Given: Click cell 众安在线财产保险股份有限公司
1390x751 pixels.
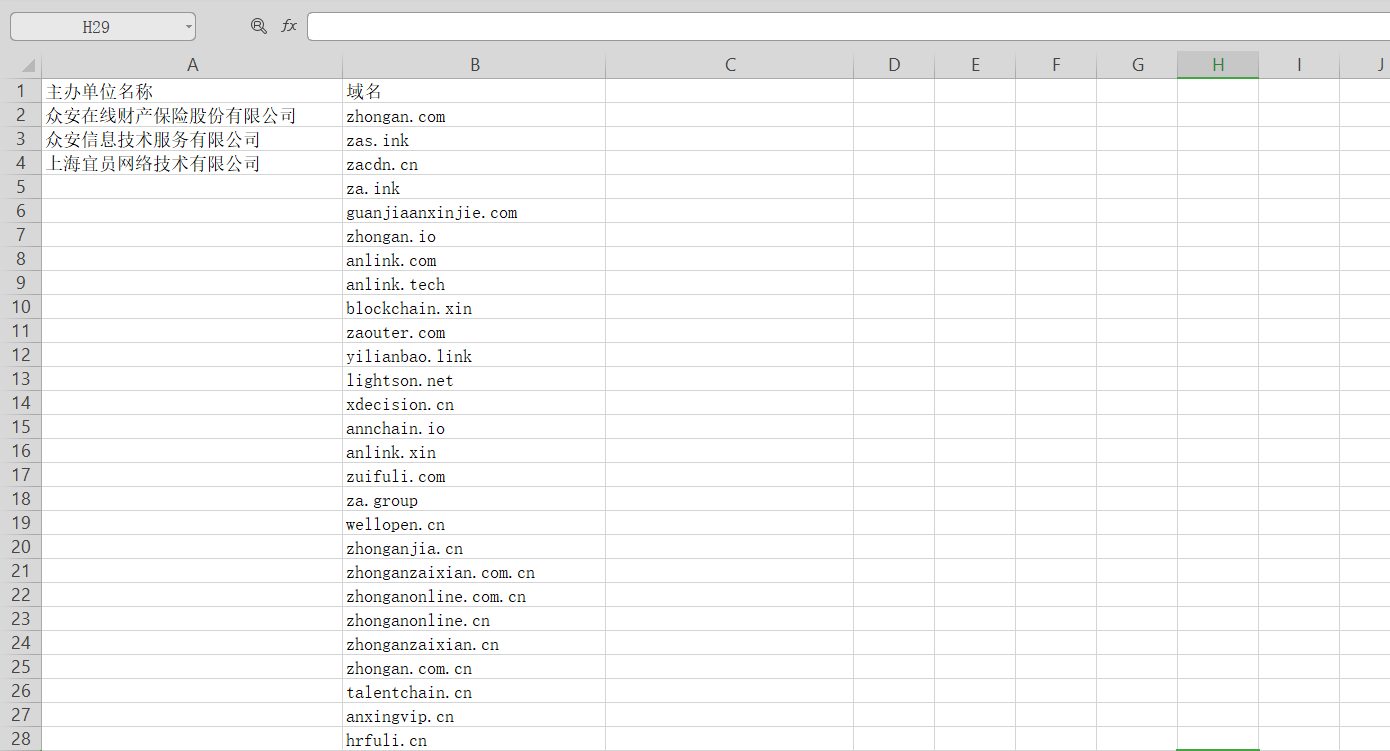Looking at the screenshot, I should pos(192,115).
